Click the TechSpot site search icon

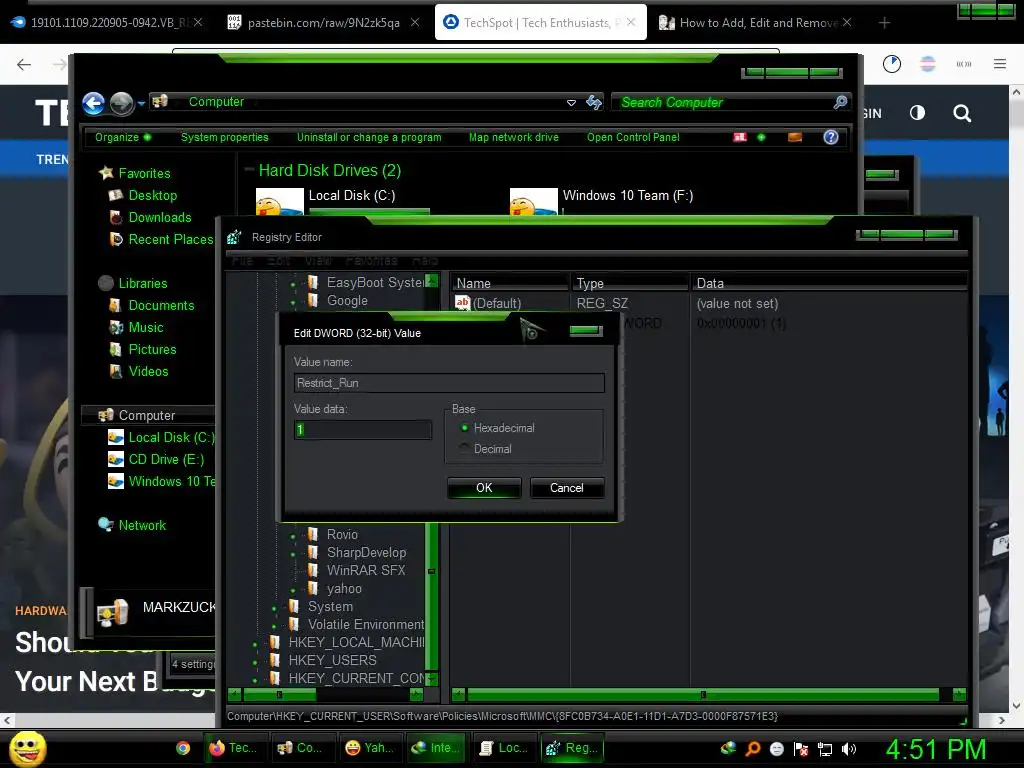tap(961, 114)
